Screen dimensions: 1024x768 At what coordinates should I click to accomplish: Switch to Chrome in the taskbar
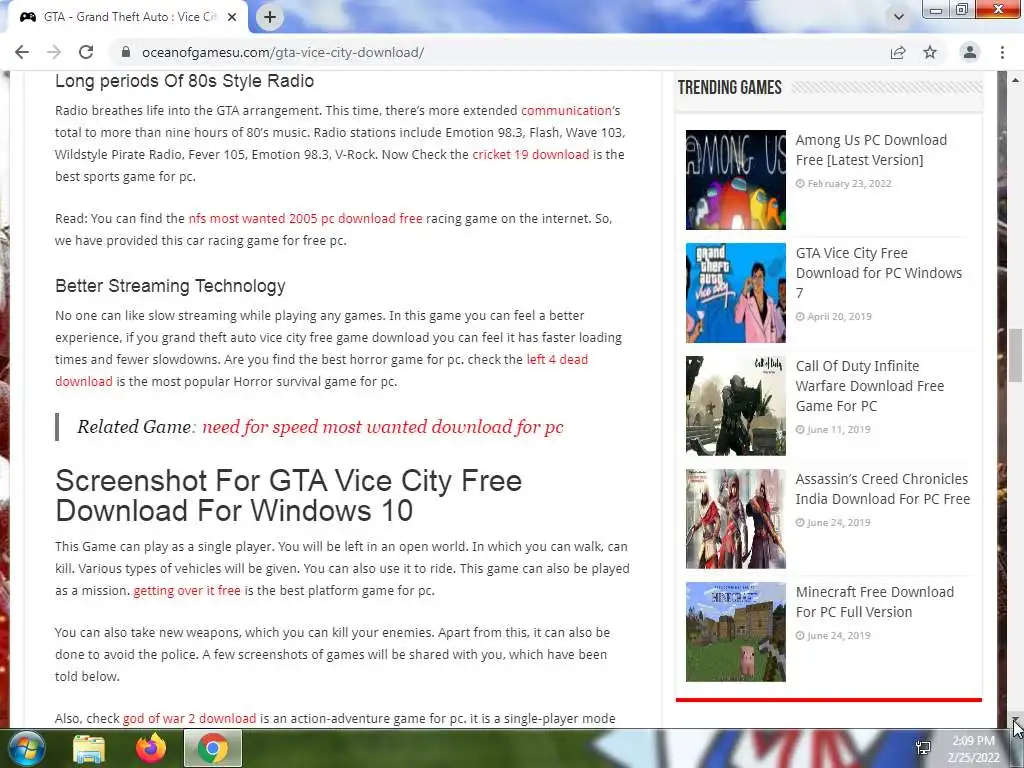pyautogui.click(x=213, y=748)
